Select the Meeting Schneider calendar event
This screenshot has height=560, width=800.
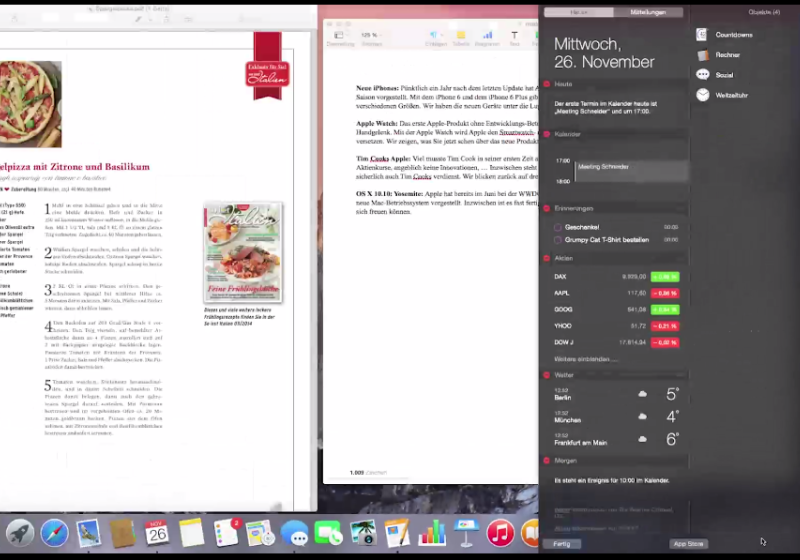(x=632, y=171)
